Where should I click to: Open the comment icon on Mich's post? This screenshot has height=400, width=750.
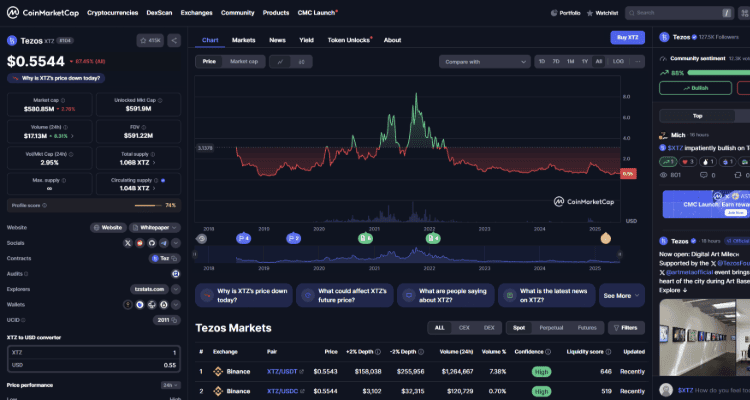[704, 175]
